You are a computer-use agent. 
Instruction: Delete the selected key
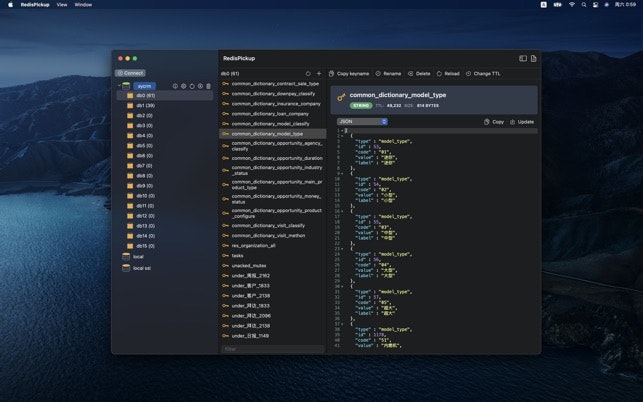[419, 73]
